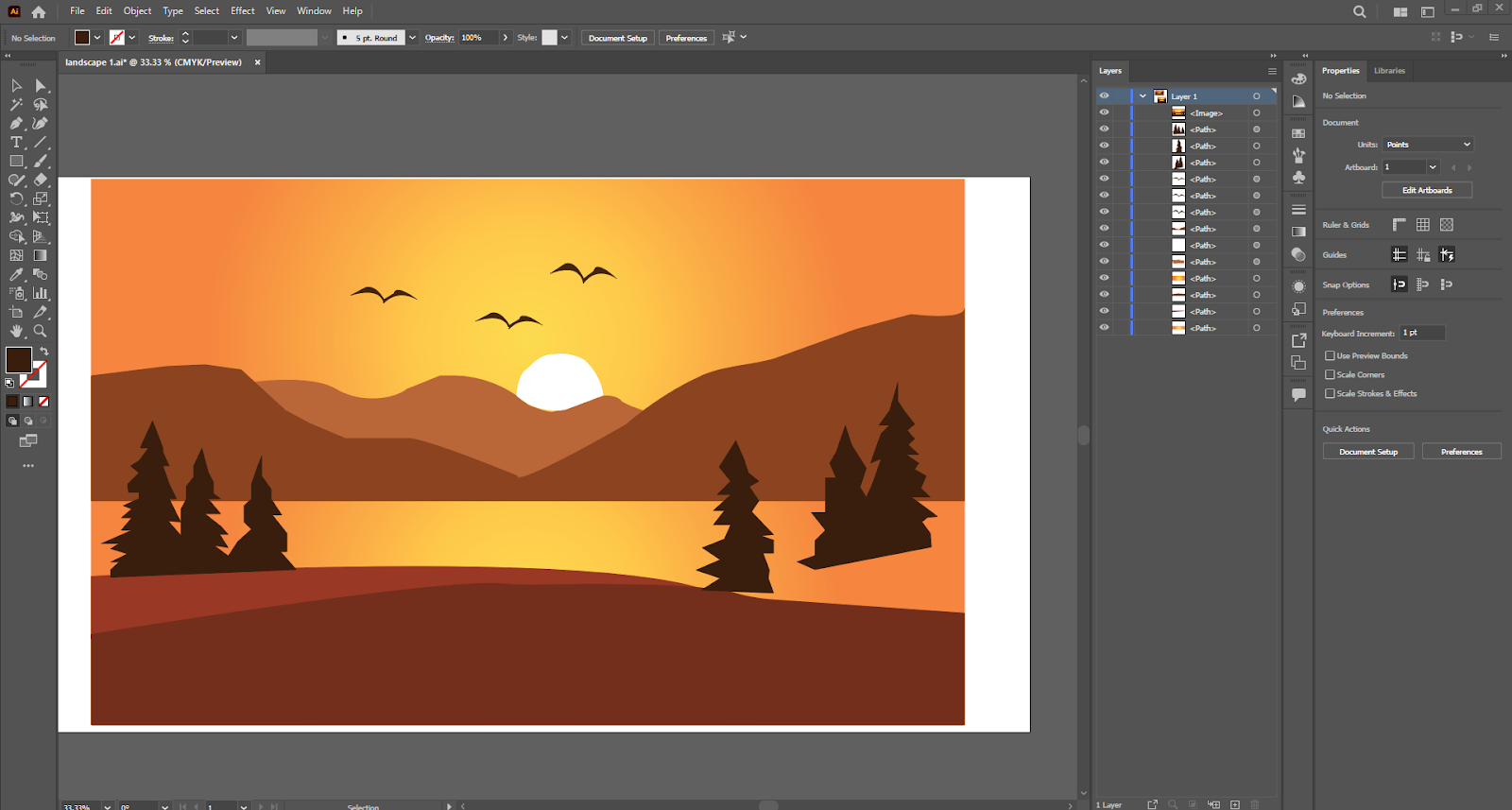
Task: Select the Gradient tool
Action: click(x=41, y=255)
